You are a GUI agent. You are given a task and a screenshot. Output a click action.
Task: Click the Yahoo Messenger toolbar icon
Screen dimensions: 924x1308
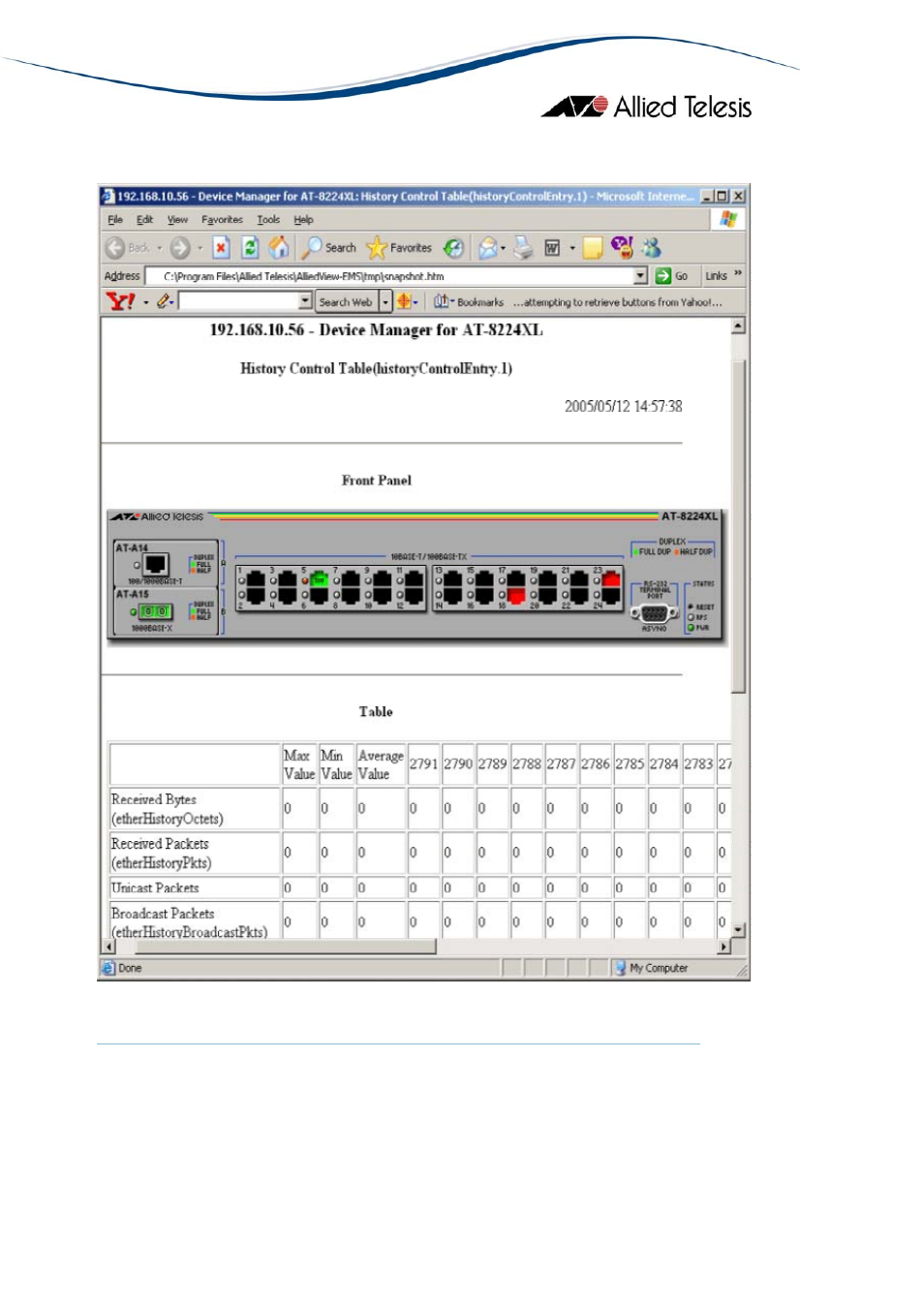point(622,248)
